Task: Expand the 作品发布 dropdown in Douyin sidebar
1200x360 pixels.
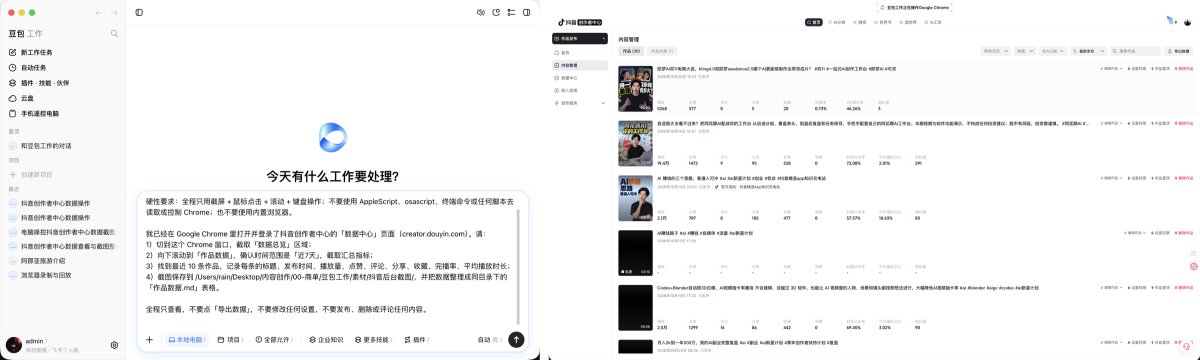Action: point(580,39)
